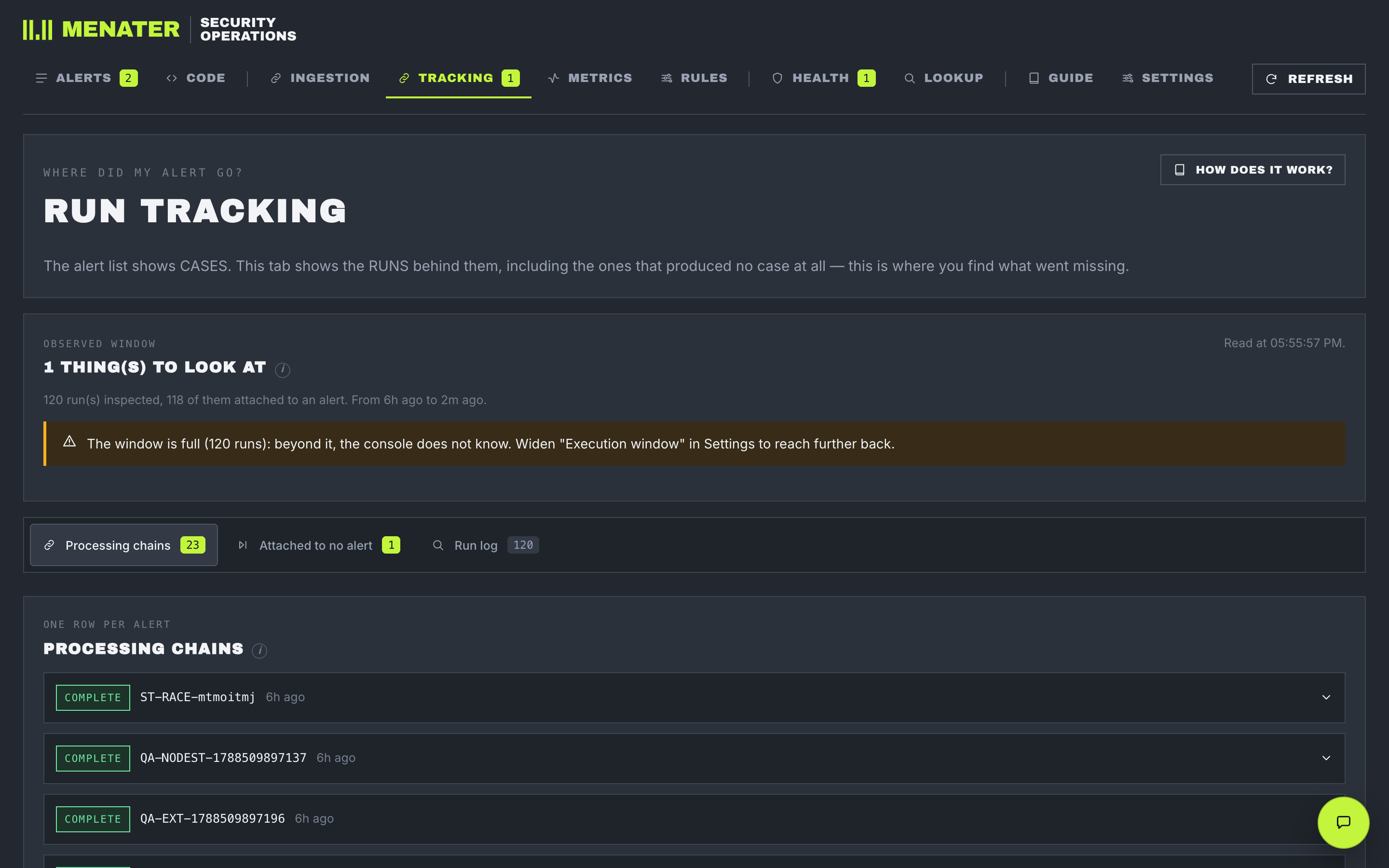The height and width of the screenshot is (868, 1389).
Task: Click the Refresh button
Action: point(1308,79)
